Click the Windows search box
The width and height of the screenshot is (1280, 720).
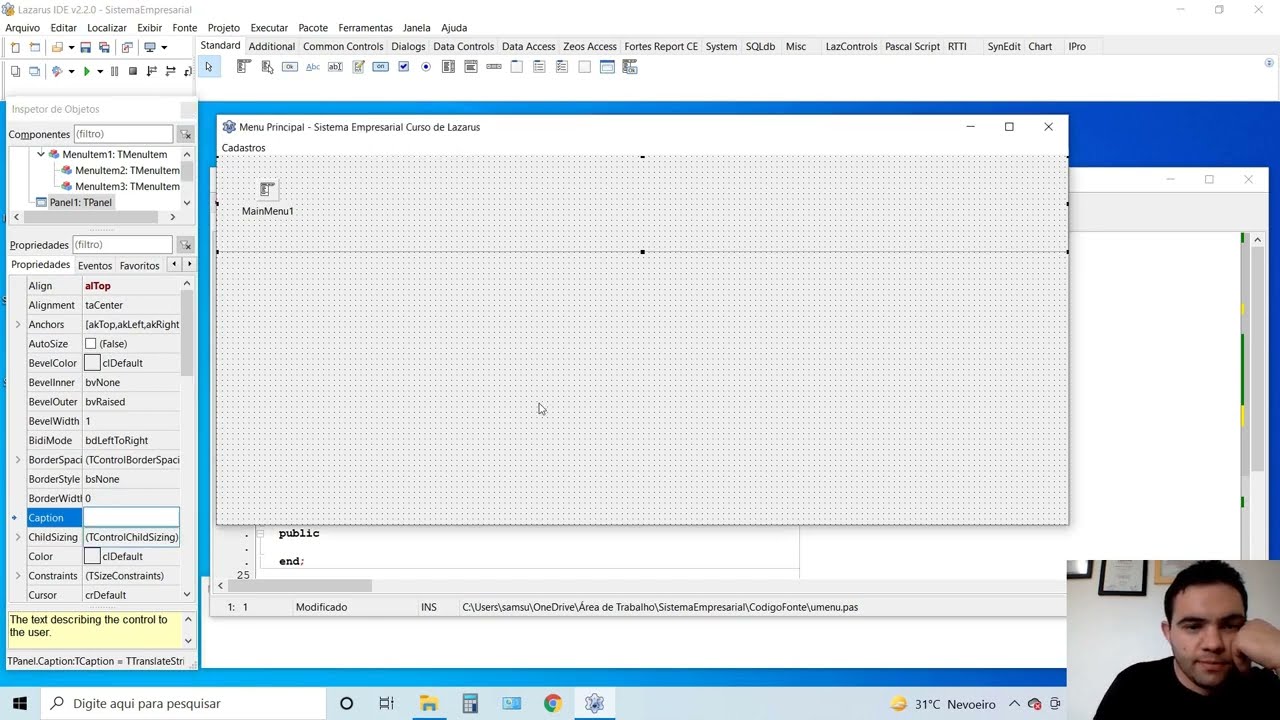(x=184, y=703)
